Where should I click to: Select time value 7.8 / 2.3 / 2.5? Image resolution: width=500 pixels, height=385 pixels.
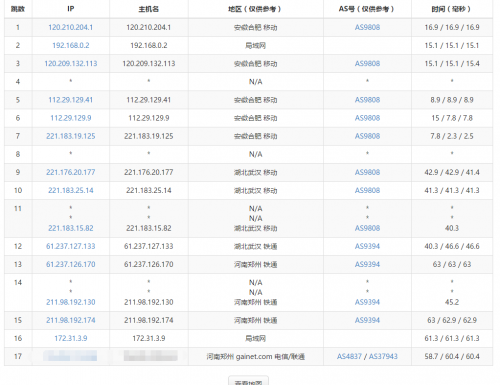tap(452, 136)
